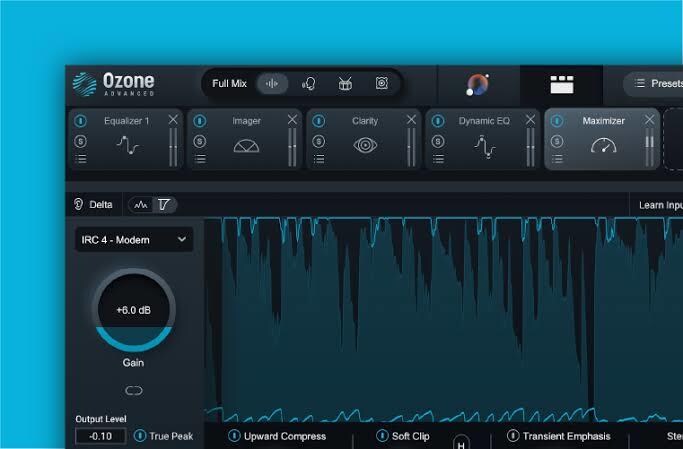Solo the Dynamic EQ module
683x449 pixels.
pos(438,142)
